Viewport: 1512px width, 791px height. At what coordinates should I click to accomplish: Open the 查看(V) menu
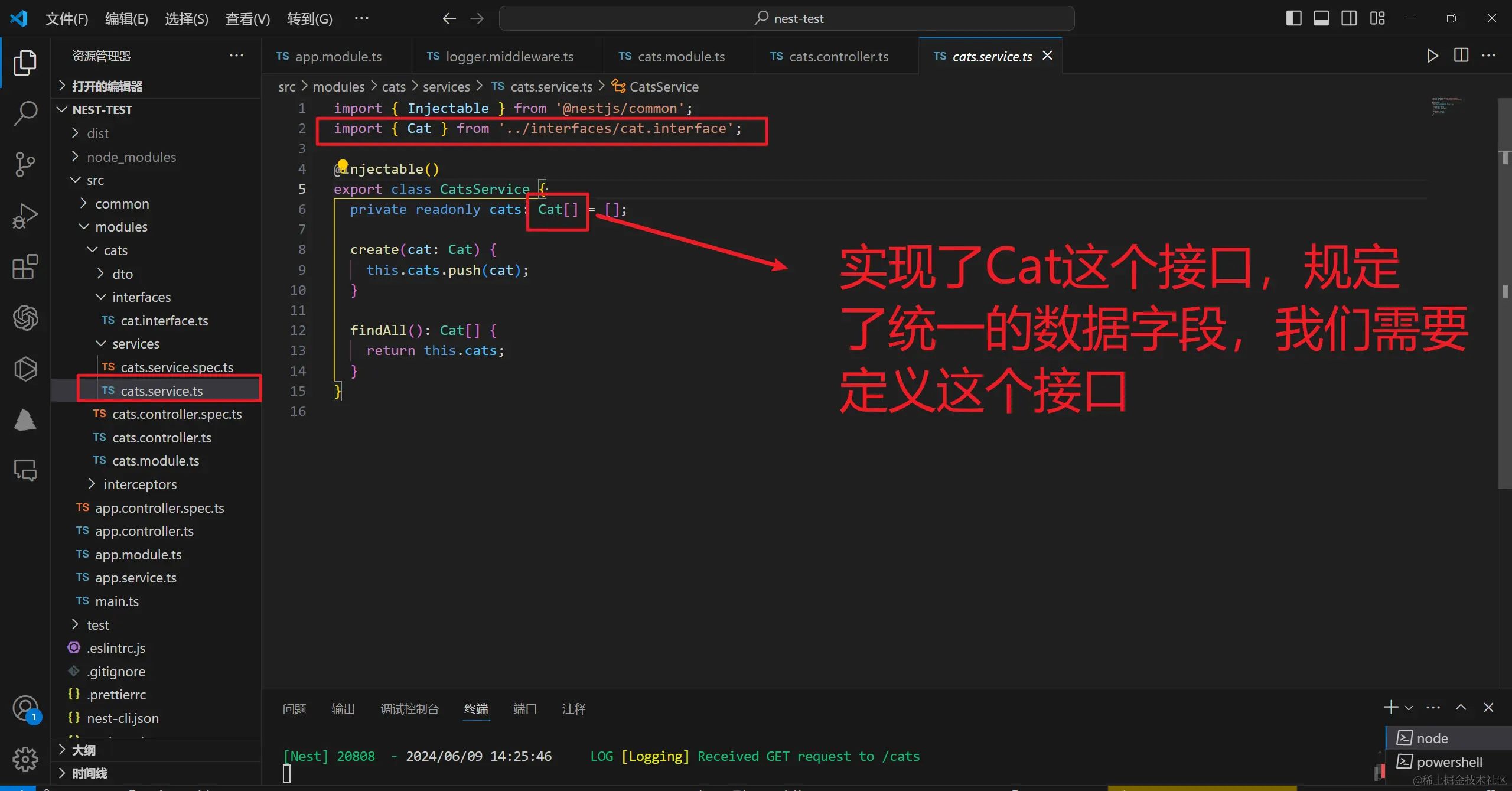(247, 19)
